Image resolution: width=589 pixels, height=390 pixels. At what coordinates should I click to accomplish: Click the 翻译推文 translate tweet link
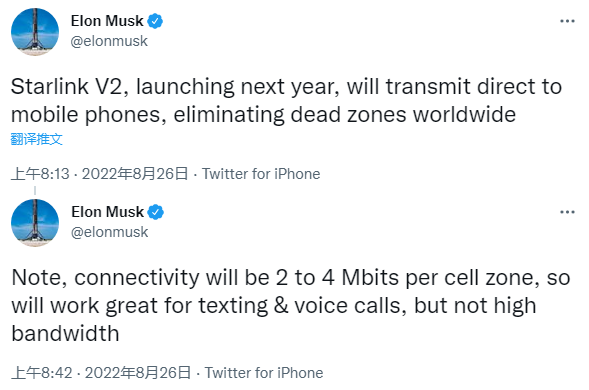coord(36,139)
